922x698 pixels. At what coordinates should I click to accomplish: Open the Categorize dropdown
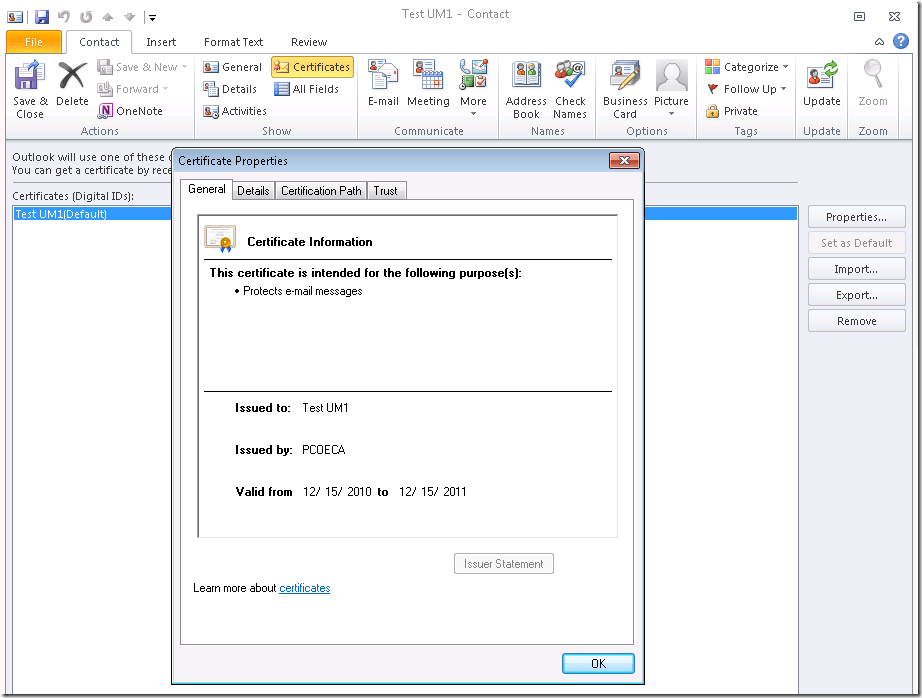tap(747, 67)
